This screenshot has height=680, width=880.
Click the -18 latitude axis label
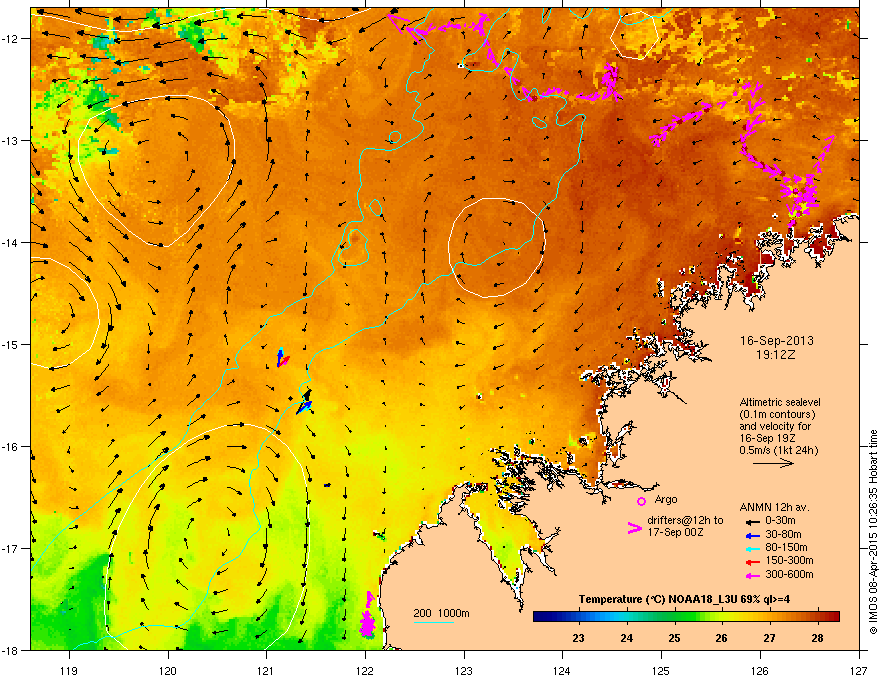pos(10,650)
